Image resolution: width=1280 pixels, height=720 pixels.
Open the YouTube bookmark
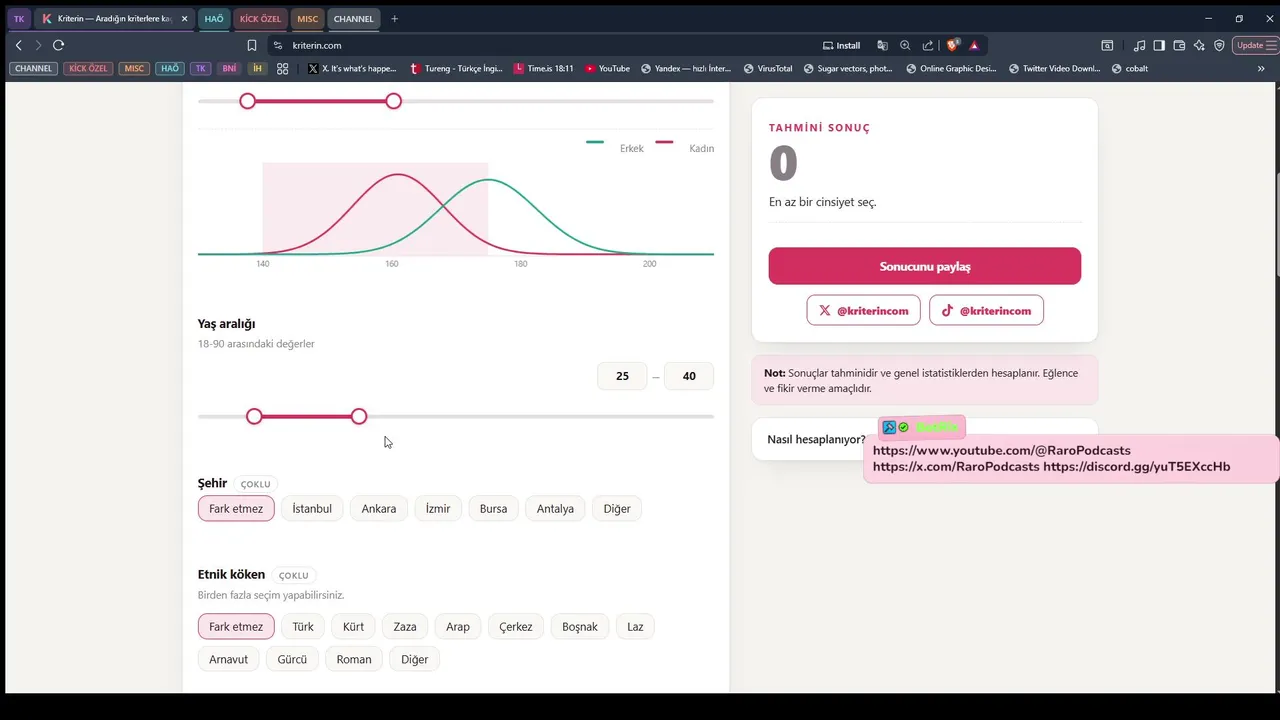pyautogui.click(x=607, y=69)
